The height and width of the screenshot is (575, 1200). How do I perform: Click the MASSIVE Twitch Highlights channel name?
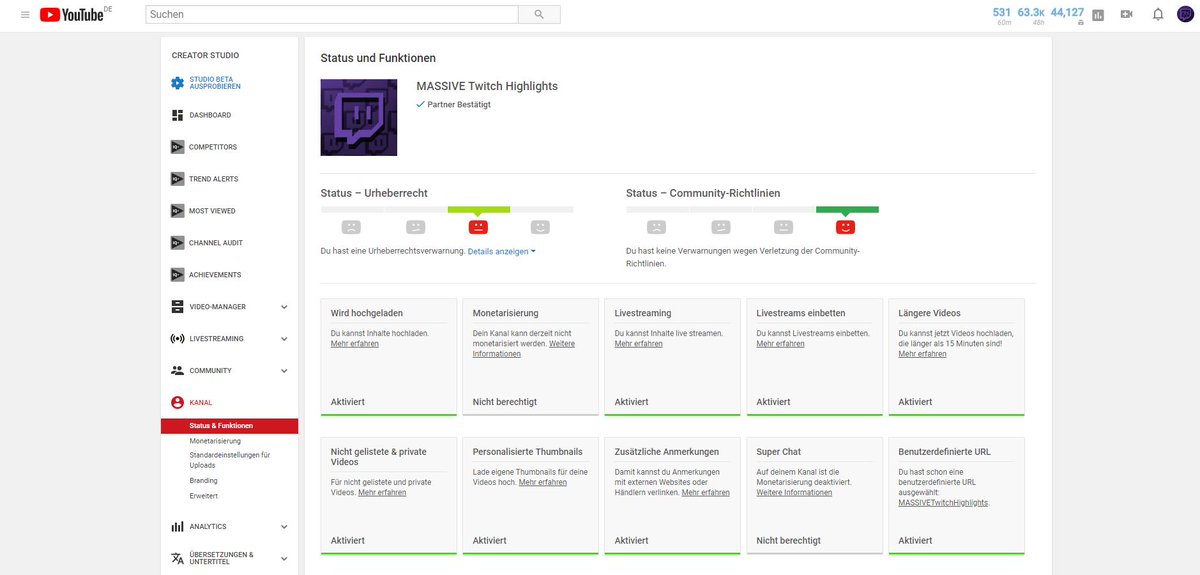point(487,86)
